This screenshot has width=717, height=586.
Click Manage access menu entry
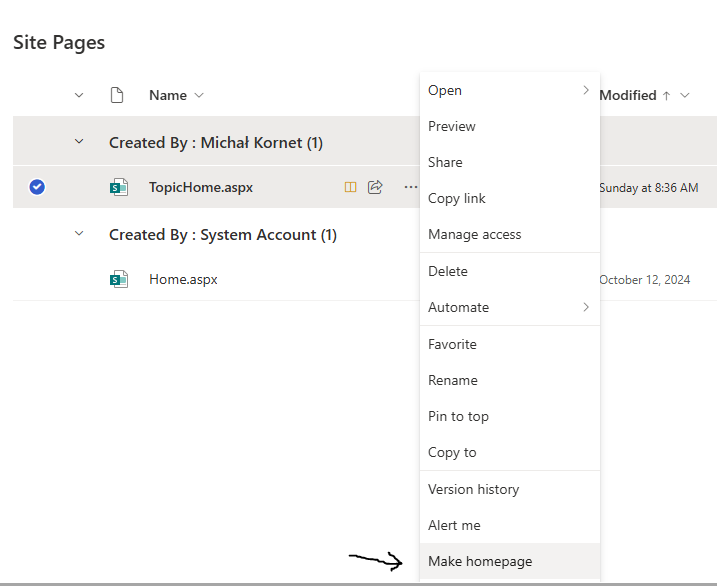click(x=474, y=234)
